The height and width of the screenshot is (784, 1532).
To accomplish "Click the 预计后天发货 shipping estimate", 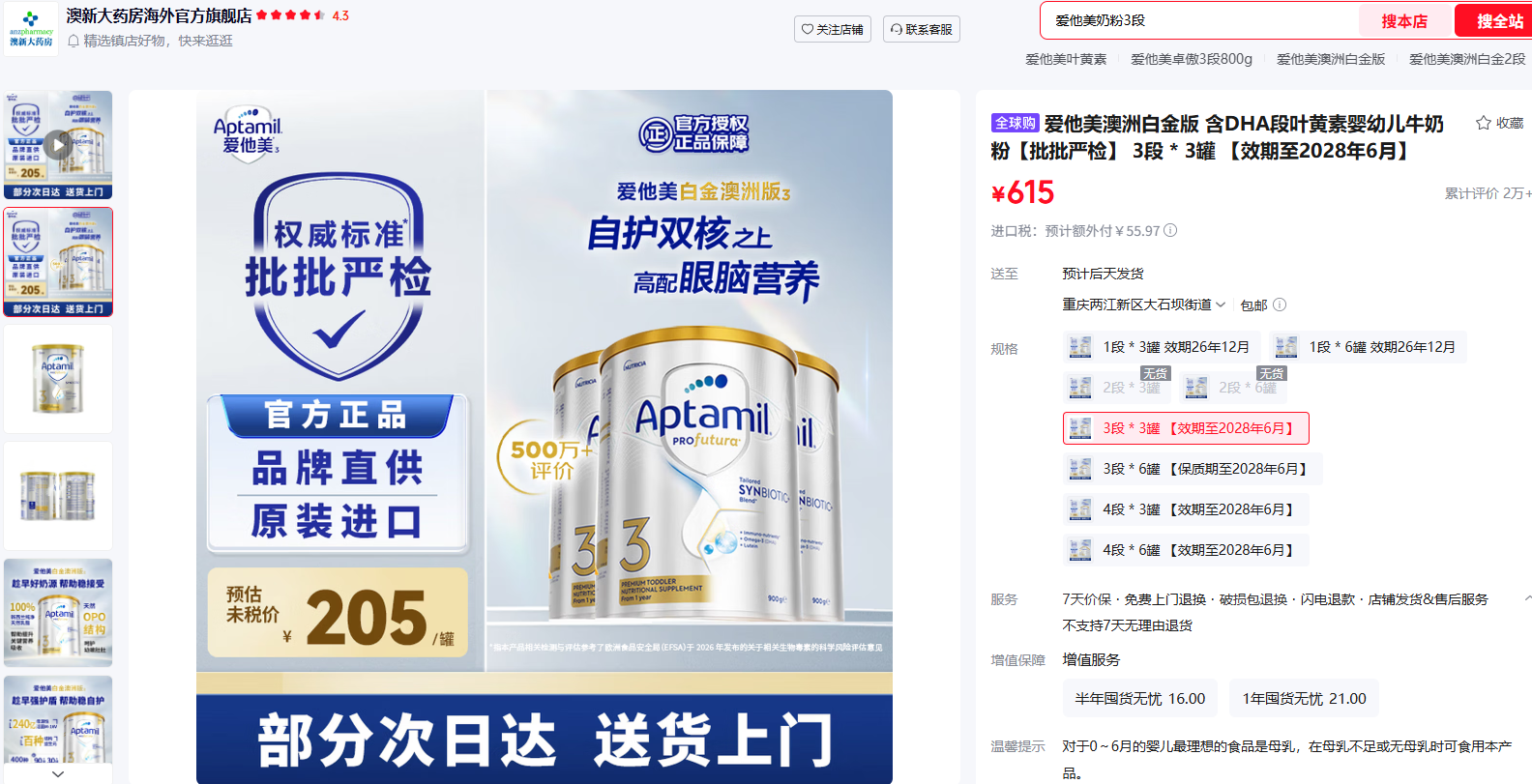I will pyautogui.click(x=1103, y=274).
